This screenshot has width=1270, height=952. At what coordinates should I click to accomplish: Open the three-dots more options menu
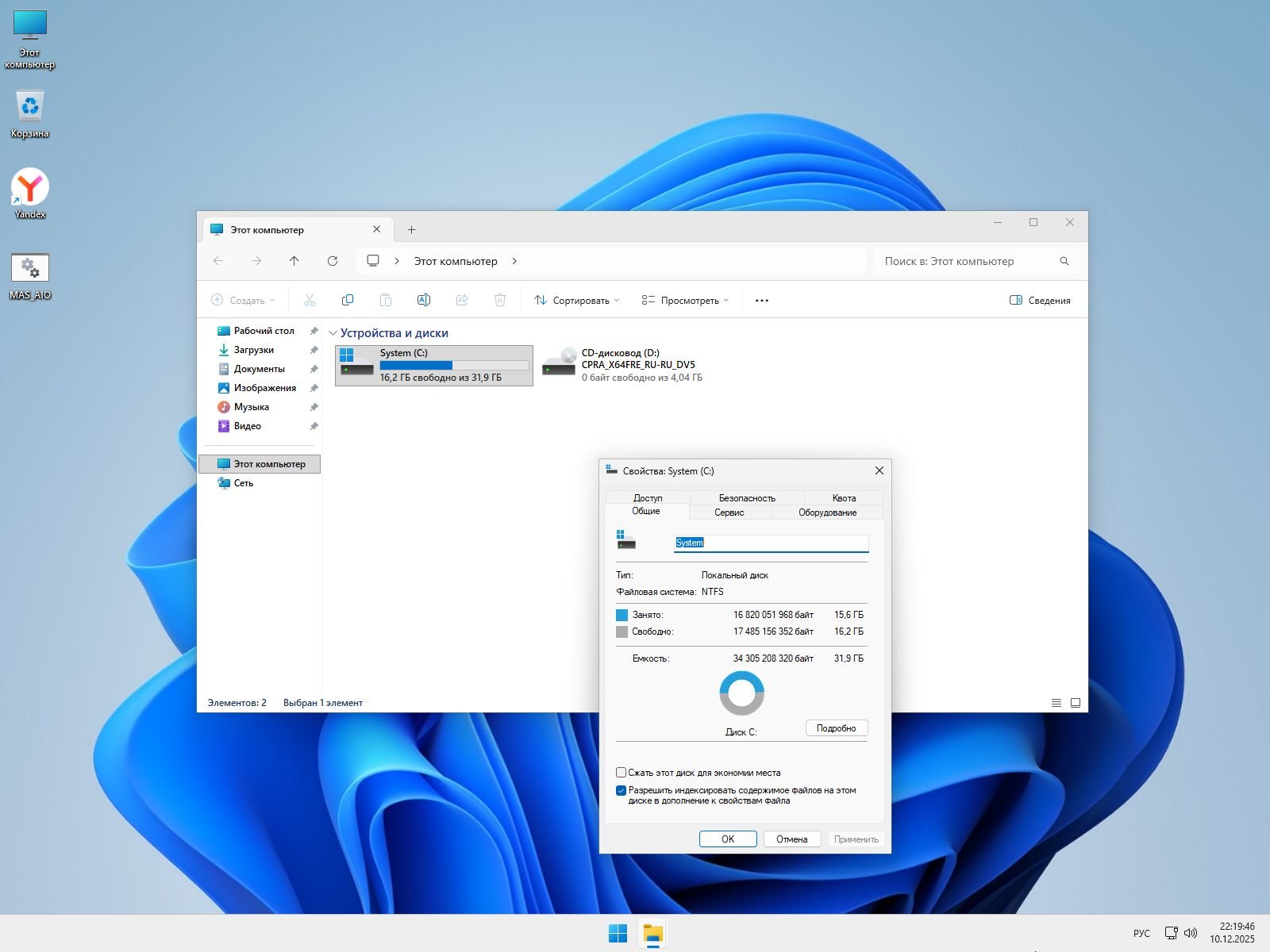761,301
